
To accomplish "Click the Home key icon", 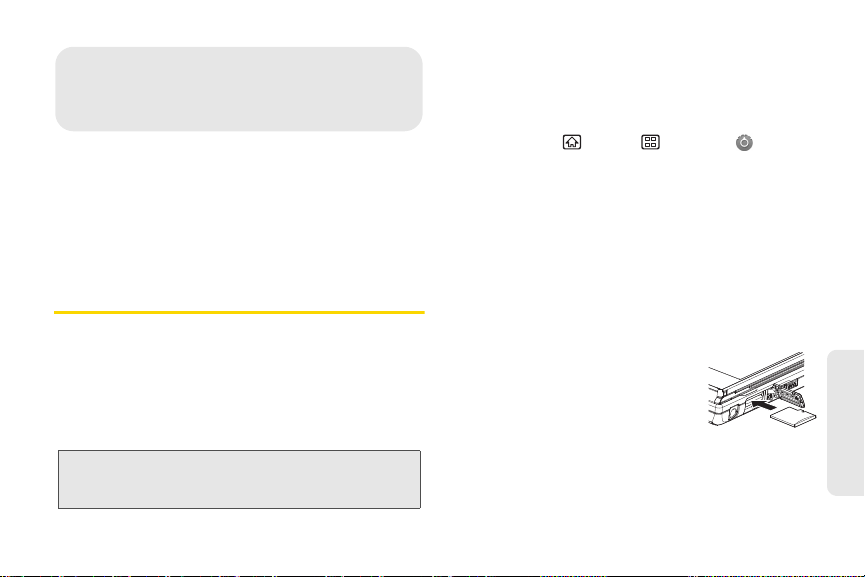I will click(572, 142).
